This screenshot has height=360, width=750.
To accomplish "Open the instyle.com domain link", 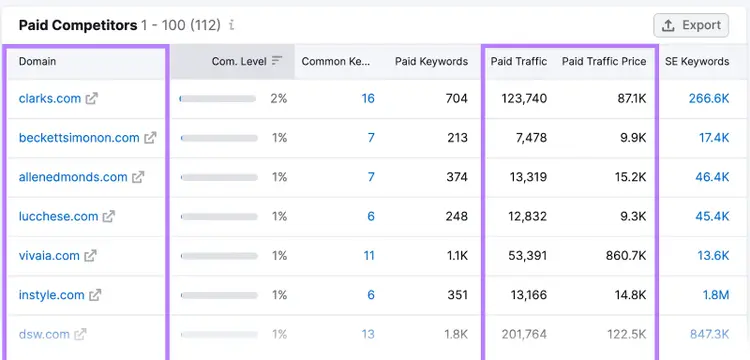I will coord(52,295).
